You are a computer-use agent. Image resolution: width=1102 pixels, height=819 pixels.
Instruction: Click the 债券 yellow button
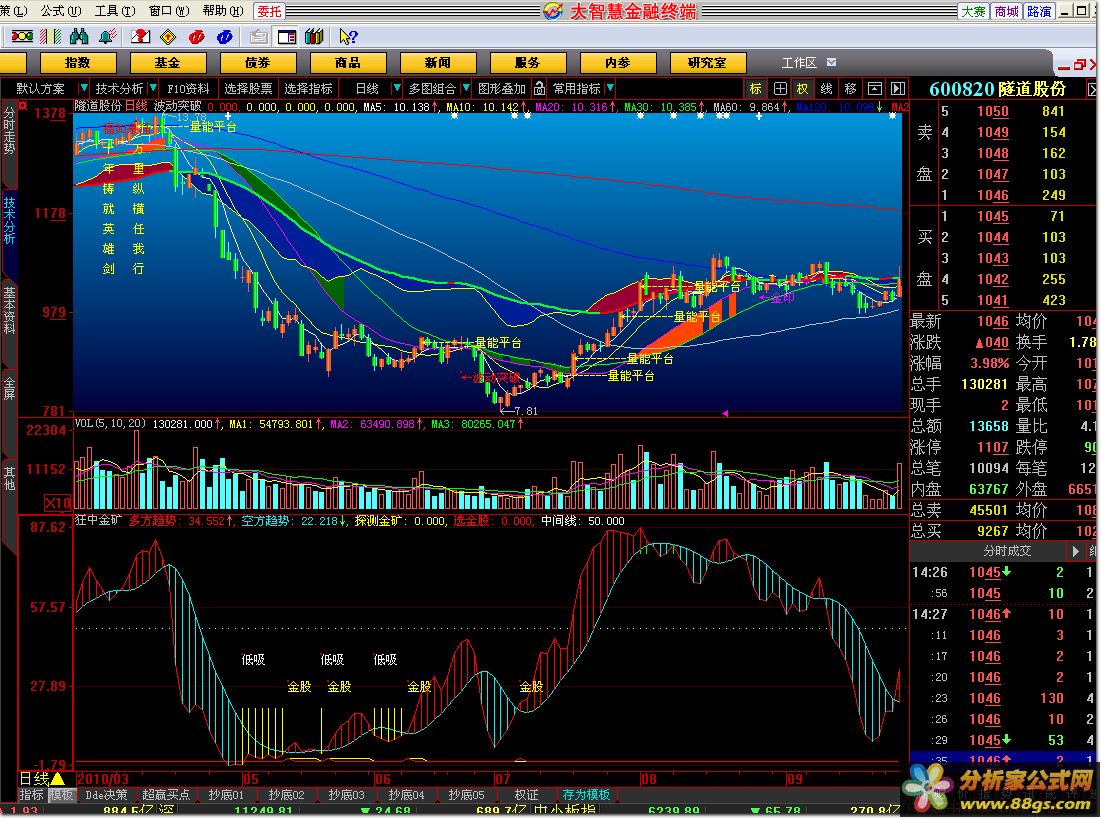[257, 63]
